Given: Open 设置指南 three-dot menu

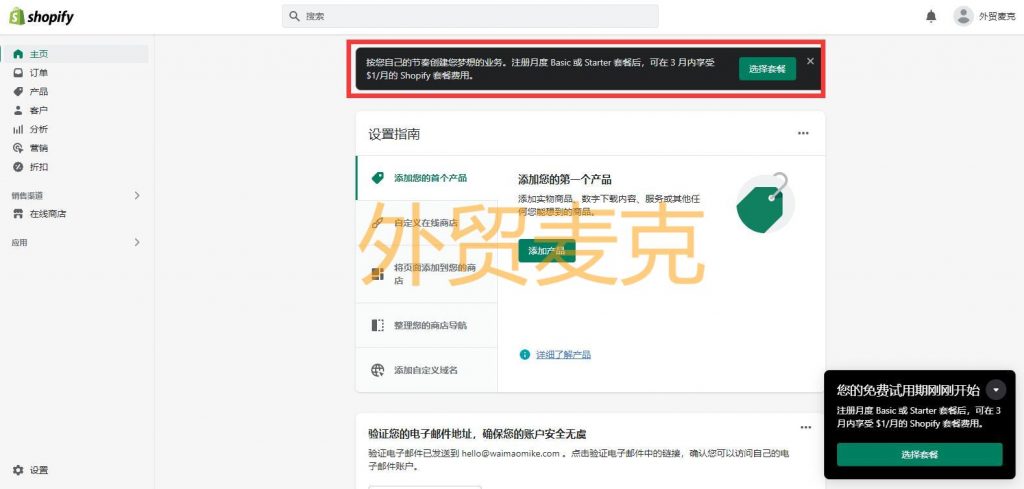Looking at the screenshot, I should pyautogui.click(x=803, y=133).
